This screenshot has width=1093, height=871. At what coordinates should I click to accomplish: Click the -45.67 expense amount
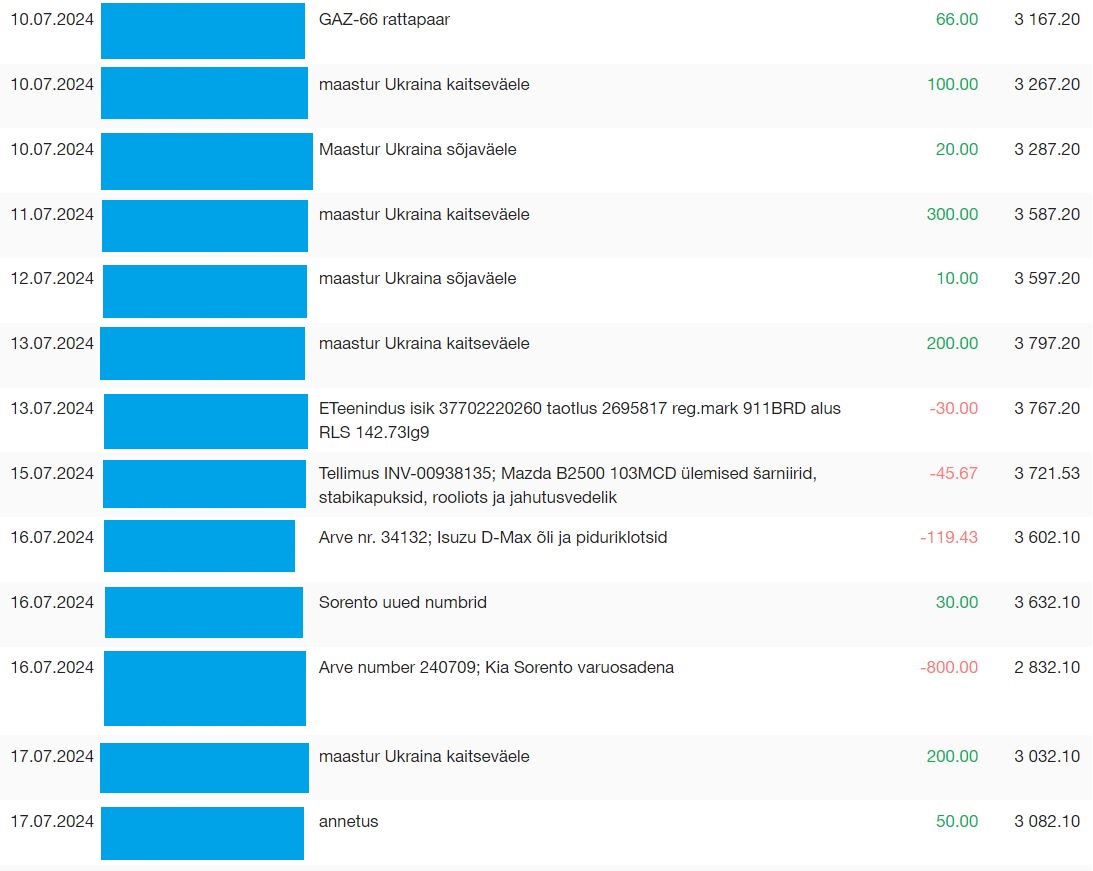tap(953, 473)
